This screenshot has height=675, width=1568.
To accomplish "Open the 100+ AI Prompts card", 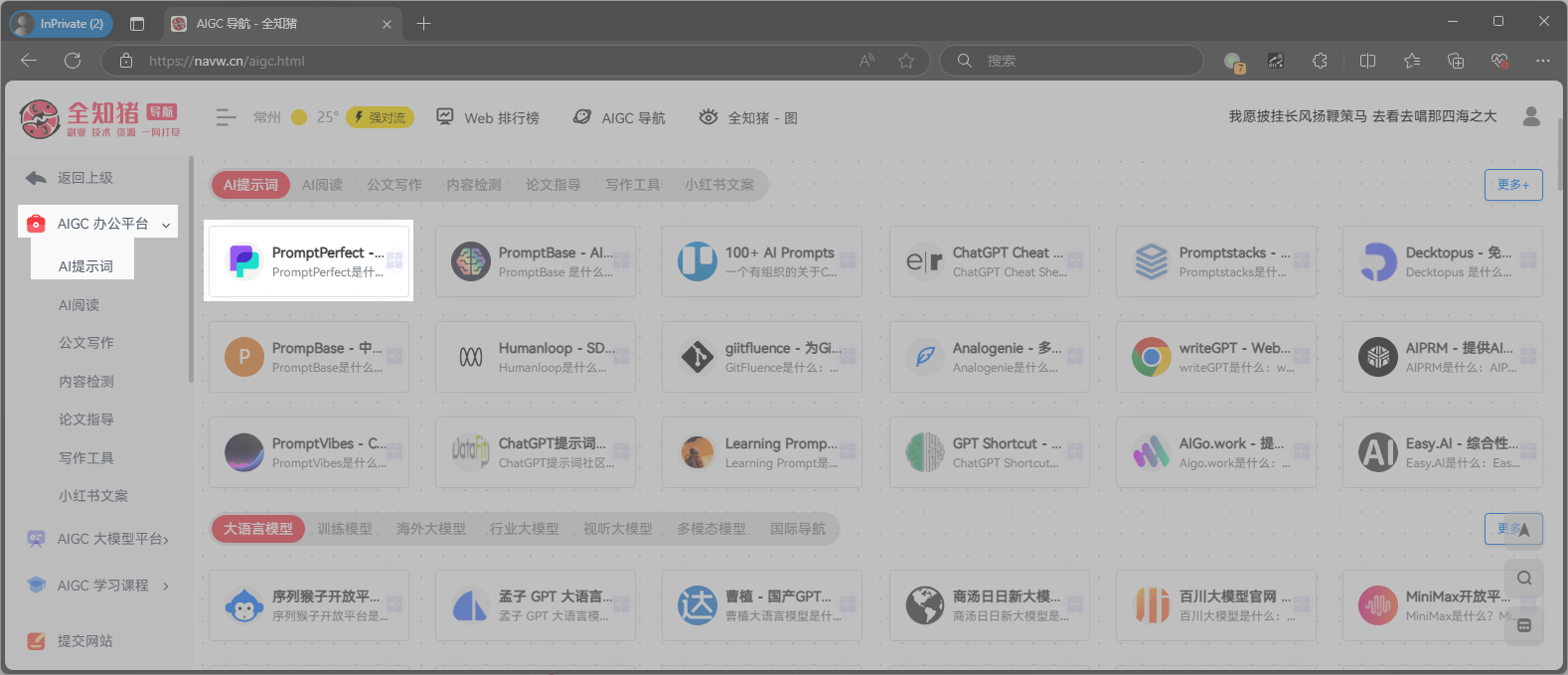I will pyautogui.click(x=762, y=261).
